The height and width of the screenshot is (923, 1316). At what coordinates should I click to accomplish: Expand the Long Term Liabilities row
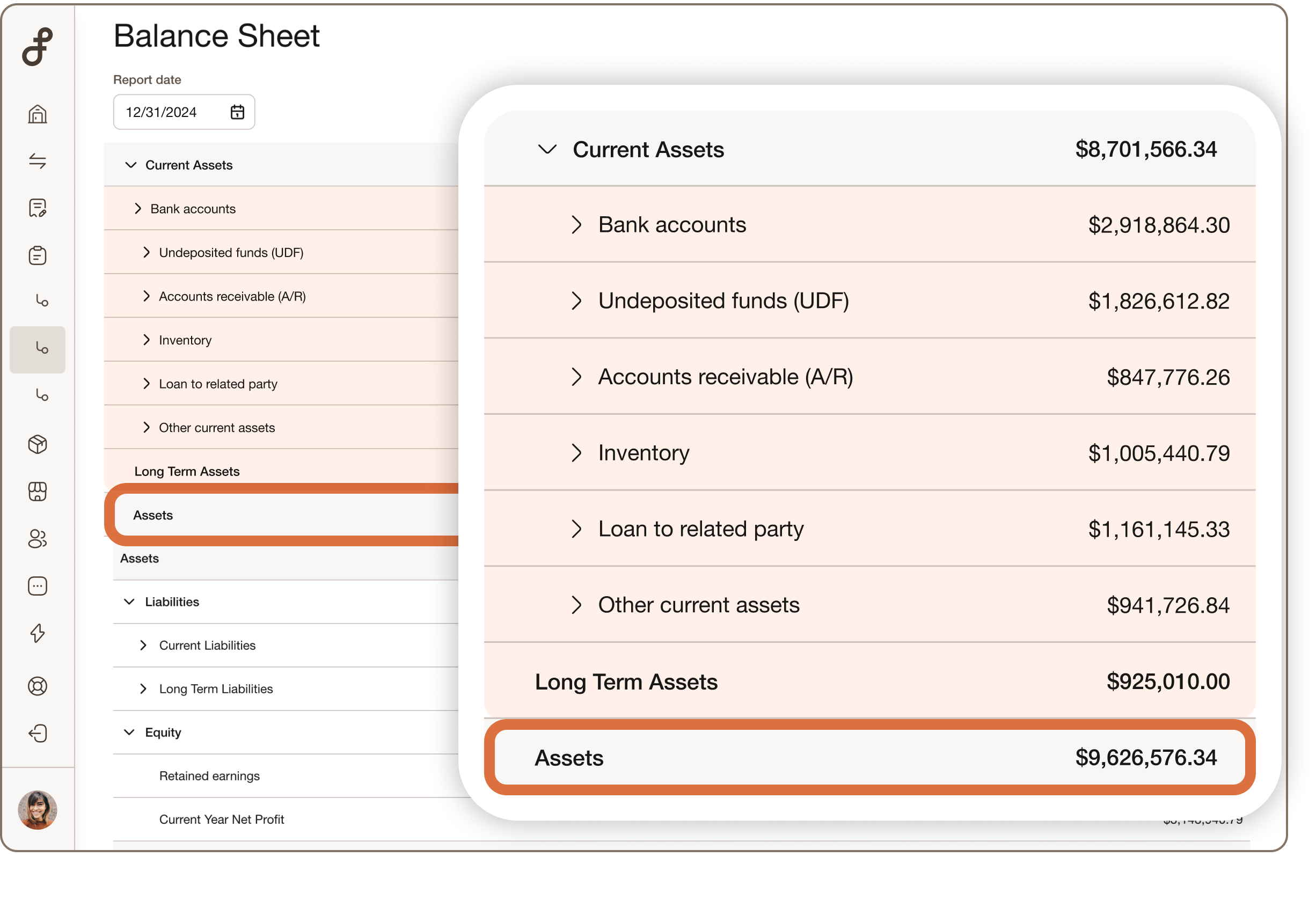pos(143,688)
